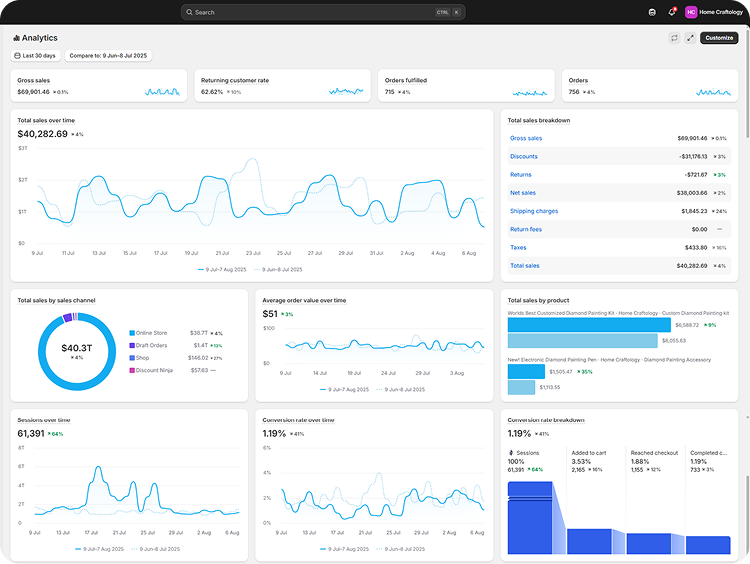Focus the Search input field

(323, 12)
